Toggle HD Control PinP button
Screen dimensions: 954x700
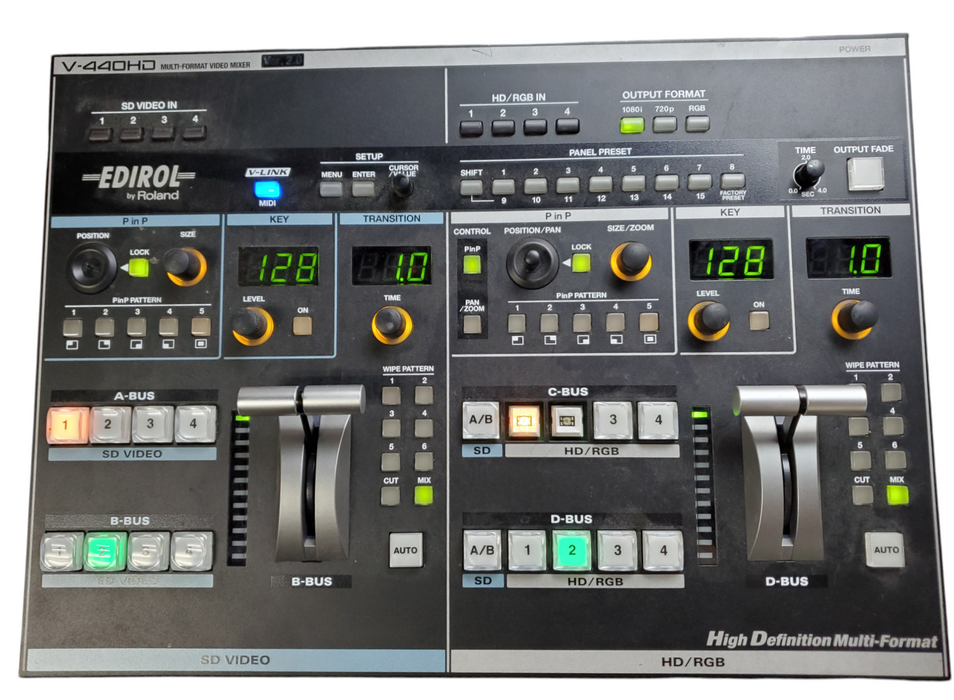472,264
